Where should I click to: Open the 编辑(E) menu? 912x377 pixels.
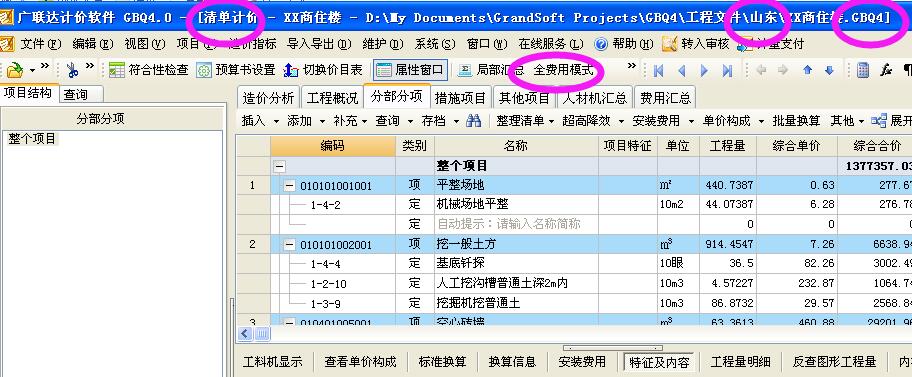[x=93, y=44]
